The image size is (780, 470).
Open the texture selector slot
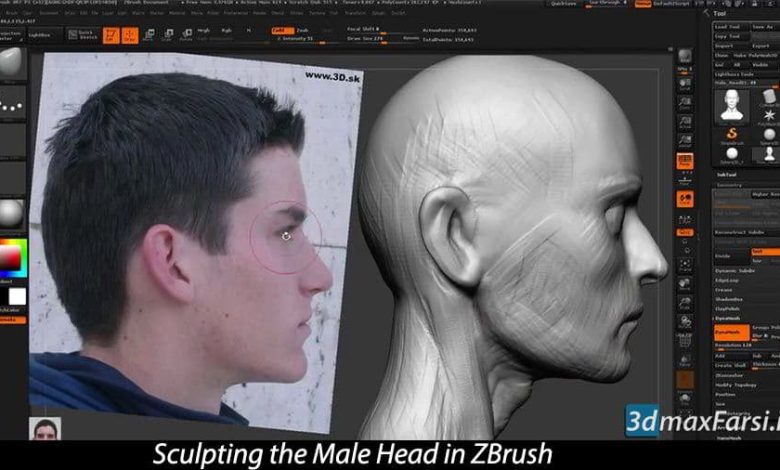11,178
